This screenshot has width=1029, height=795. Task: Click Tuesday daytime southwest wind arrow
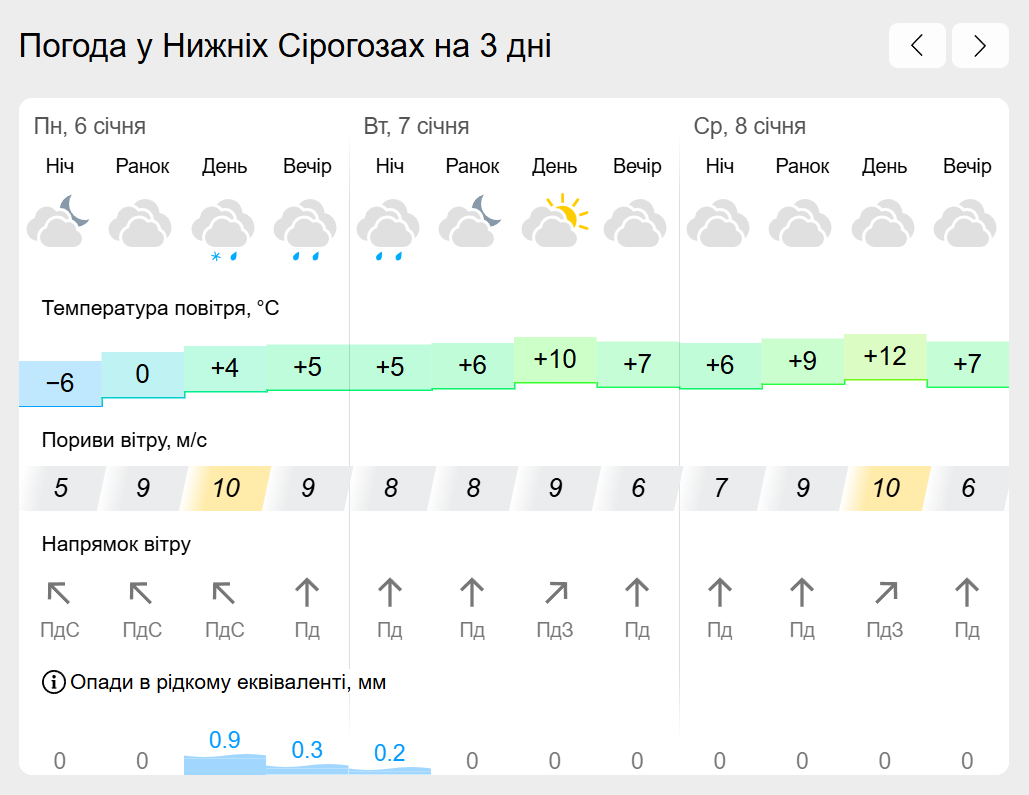tap(555, 593)
